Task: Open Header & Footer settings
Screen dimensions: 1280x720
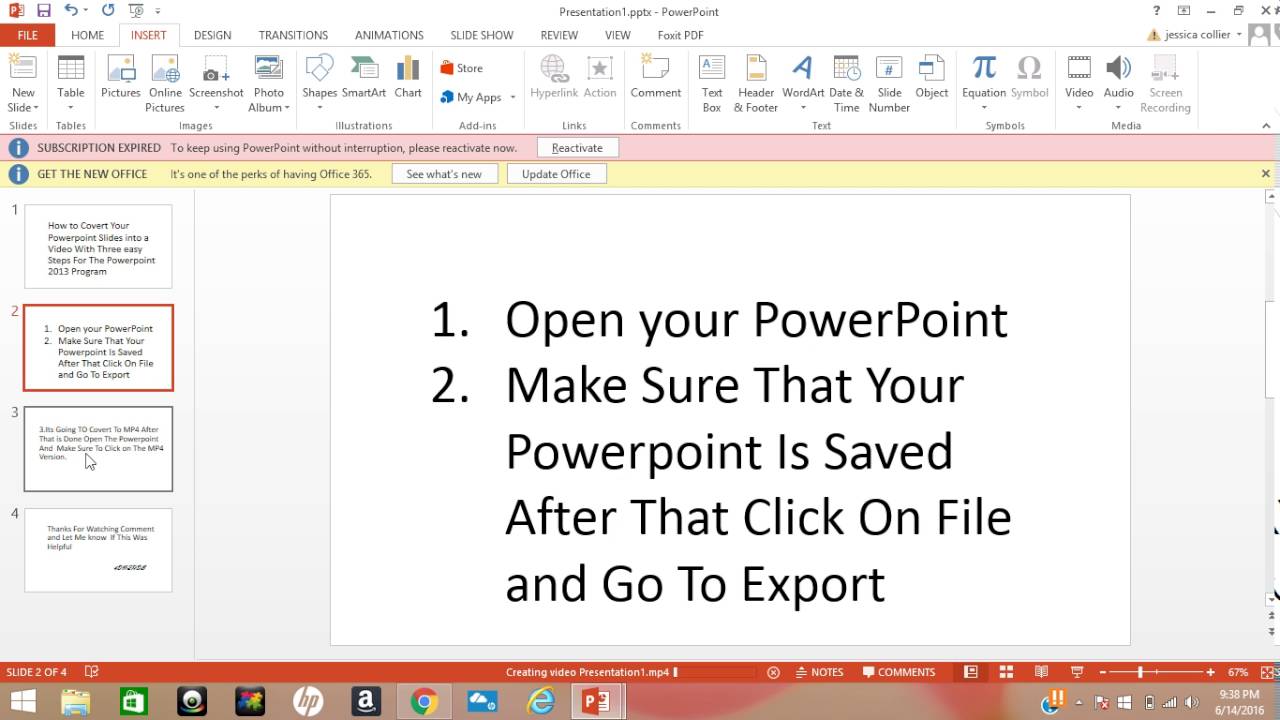Action: tap(756, 84)
